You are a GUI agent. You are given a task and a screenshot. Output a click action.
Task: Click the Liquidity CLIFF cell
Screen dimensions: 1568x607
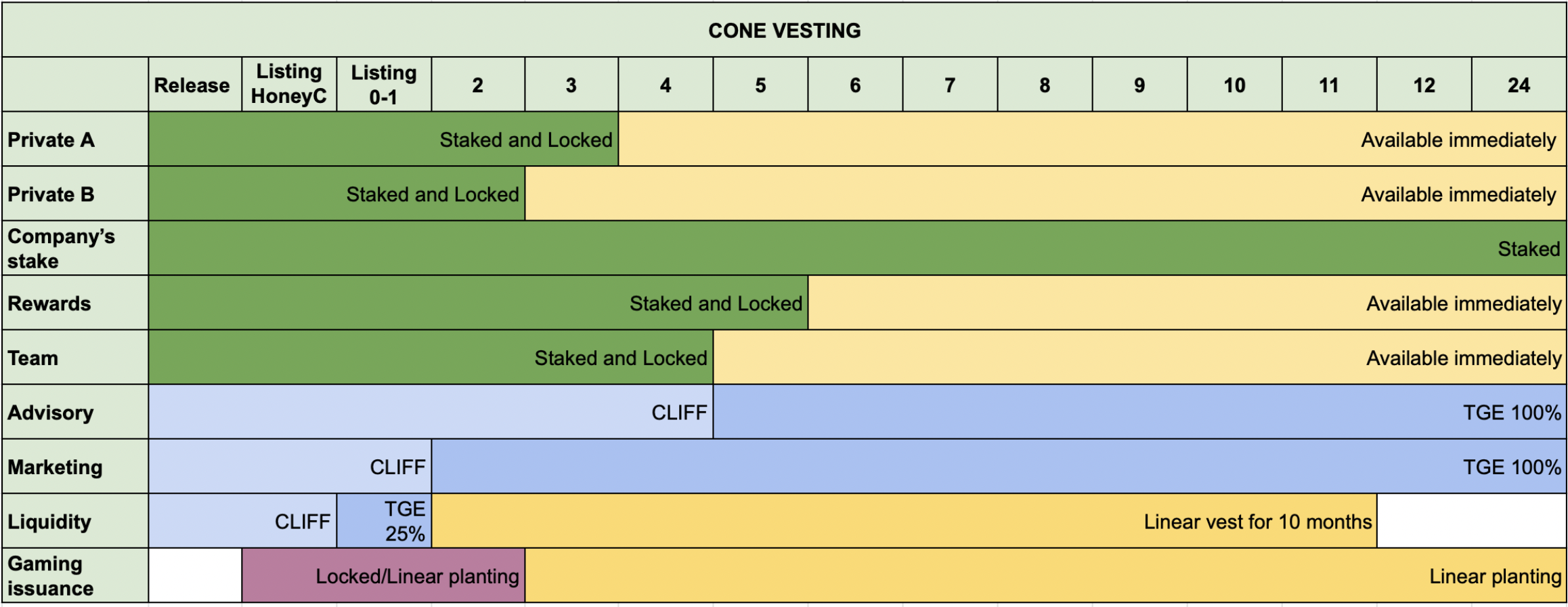coord(242,522)
